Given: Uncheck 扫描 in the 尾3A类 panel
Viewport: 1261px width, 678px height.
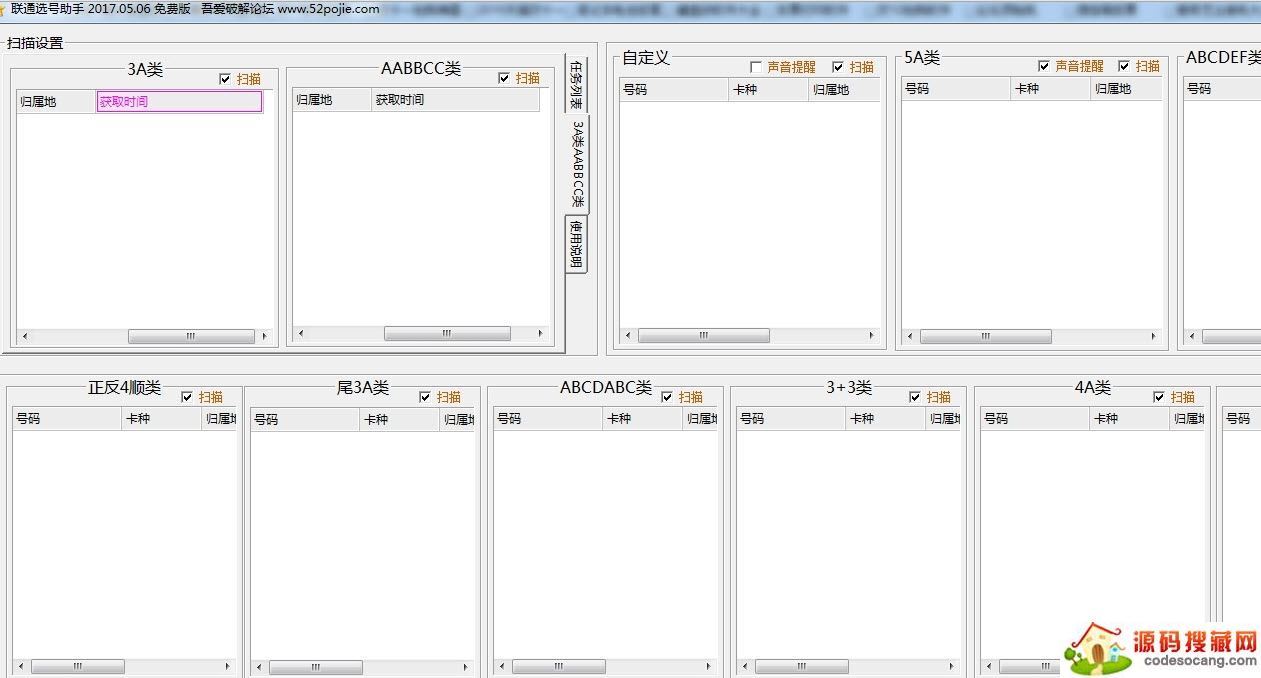Looking at the screenshot, I should [425, 397].
